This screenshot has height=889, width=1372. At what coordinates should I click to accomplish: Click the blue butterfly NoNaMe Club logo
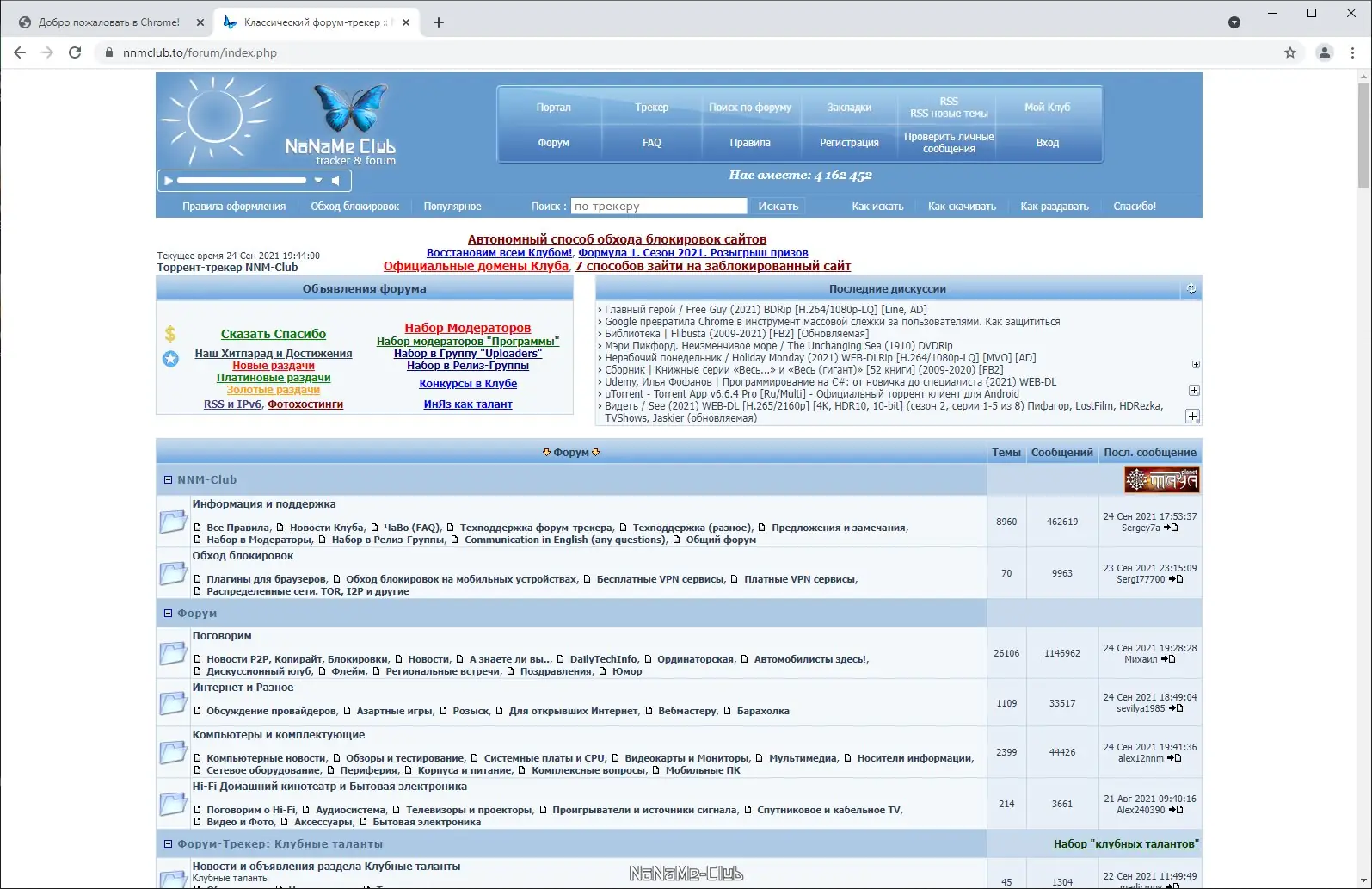click(350, 108)
